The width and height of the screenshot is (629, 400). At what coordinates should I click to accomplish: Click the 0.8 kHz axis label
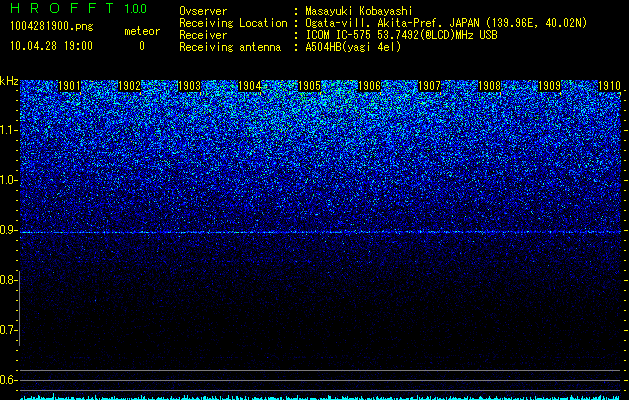coord(8,280)
